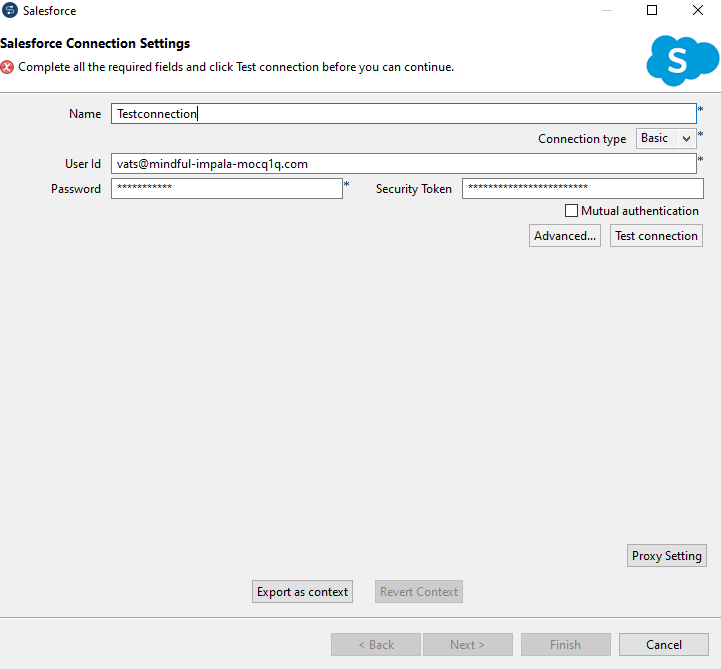
Task: Click the Test connection button
Action: coord(656,236)
